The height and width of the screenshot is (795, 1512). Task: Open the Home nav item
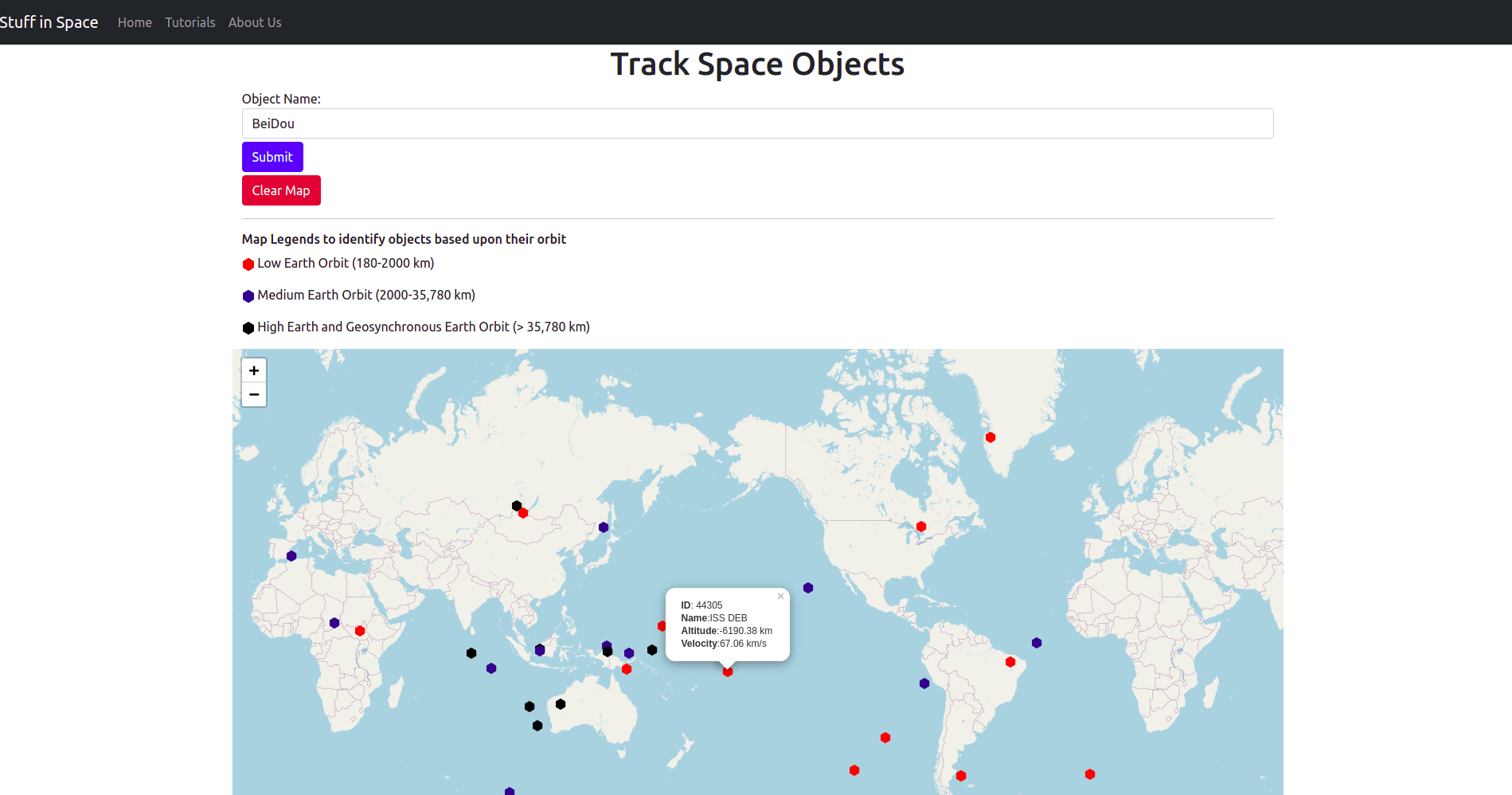pyautogui.click(x=135, y=22)
